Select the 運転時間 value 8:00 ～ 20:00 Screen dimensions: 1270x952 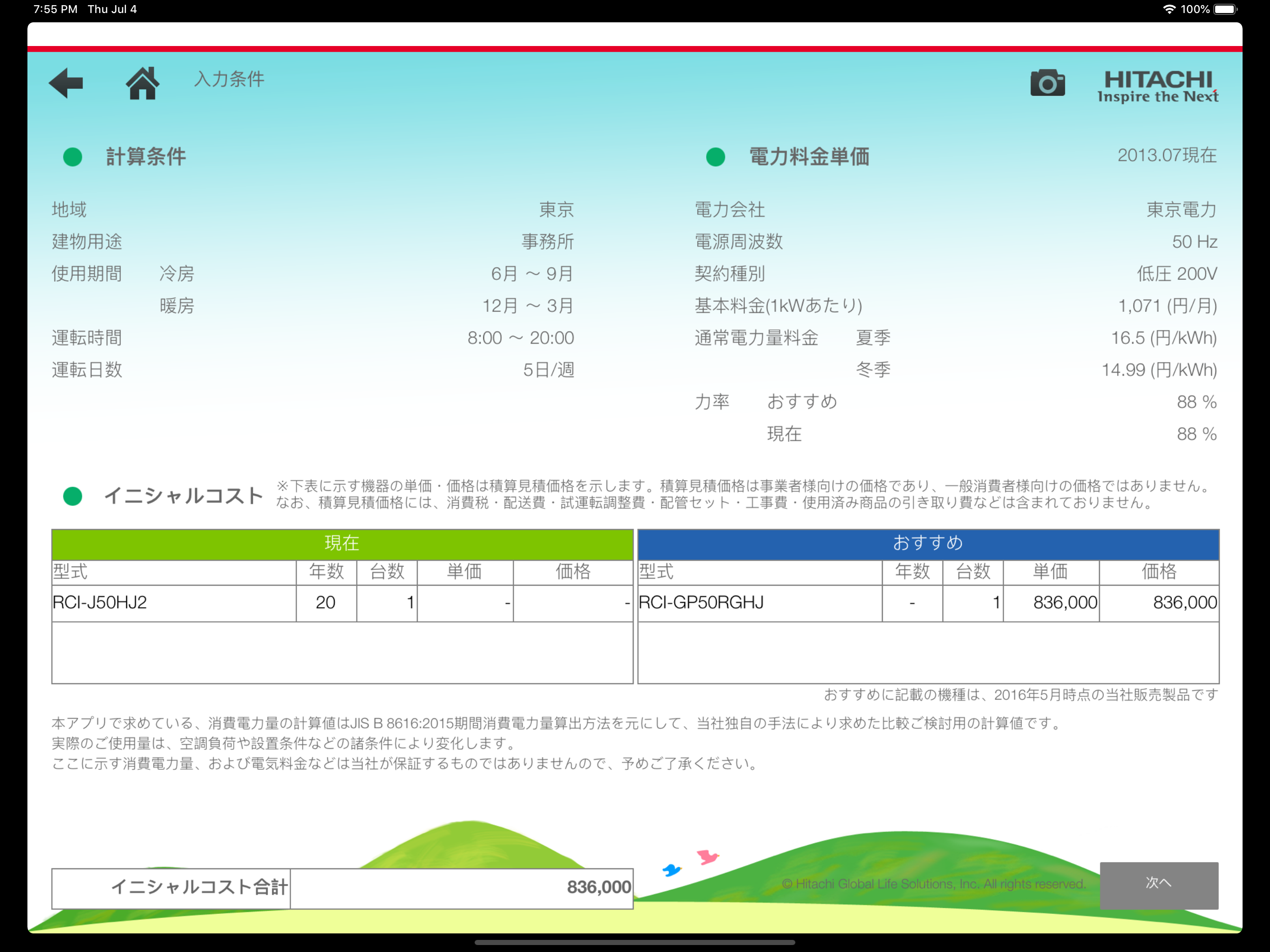520,338
